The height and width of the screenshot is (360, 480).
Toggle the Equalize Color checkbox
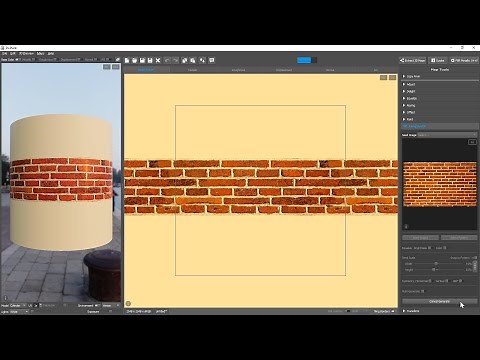(445, 248)
